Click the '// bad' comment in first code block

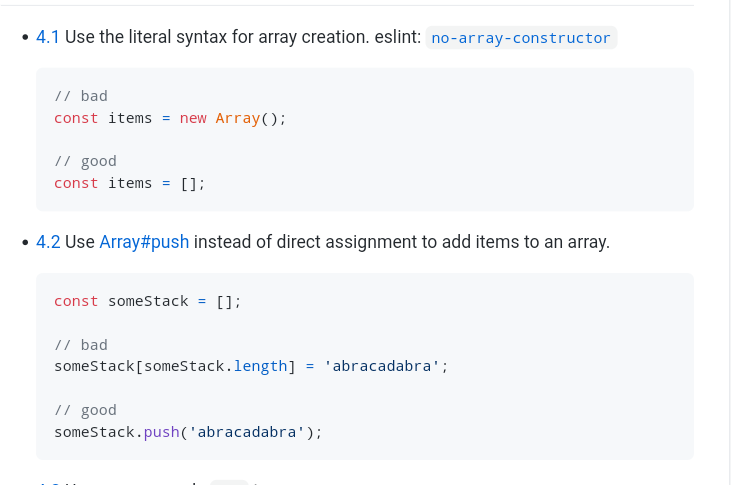[81, 96]
